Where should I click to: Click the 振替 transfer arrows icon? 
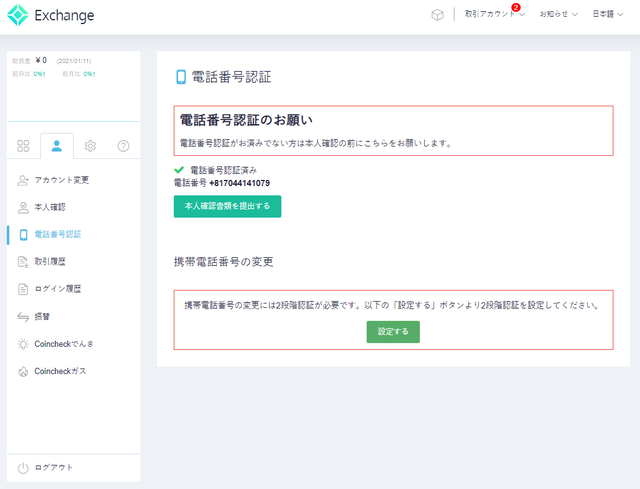[x=23, y=317]
